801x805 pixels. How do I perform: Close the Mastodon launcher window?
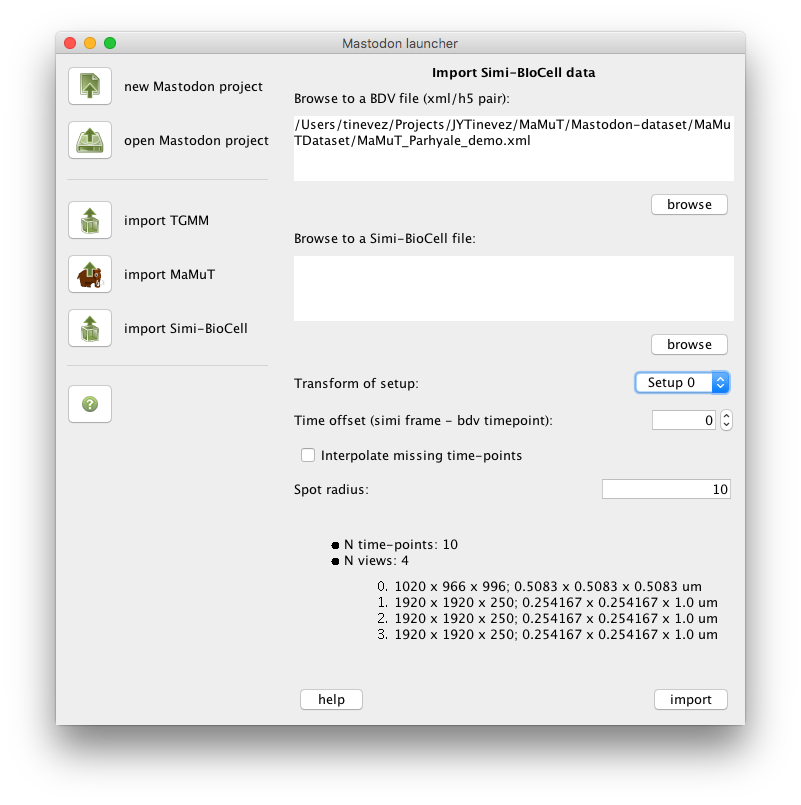pyautogui.click(x=70, y=43)
